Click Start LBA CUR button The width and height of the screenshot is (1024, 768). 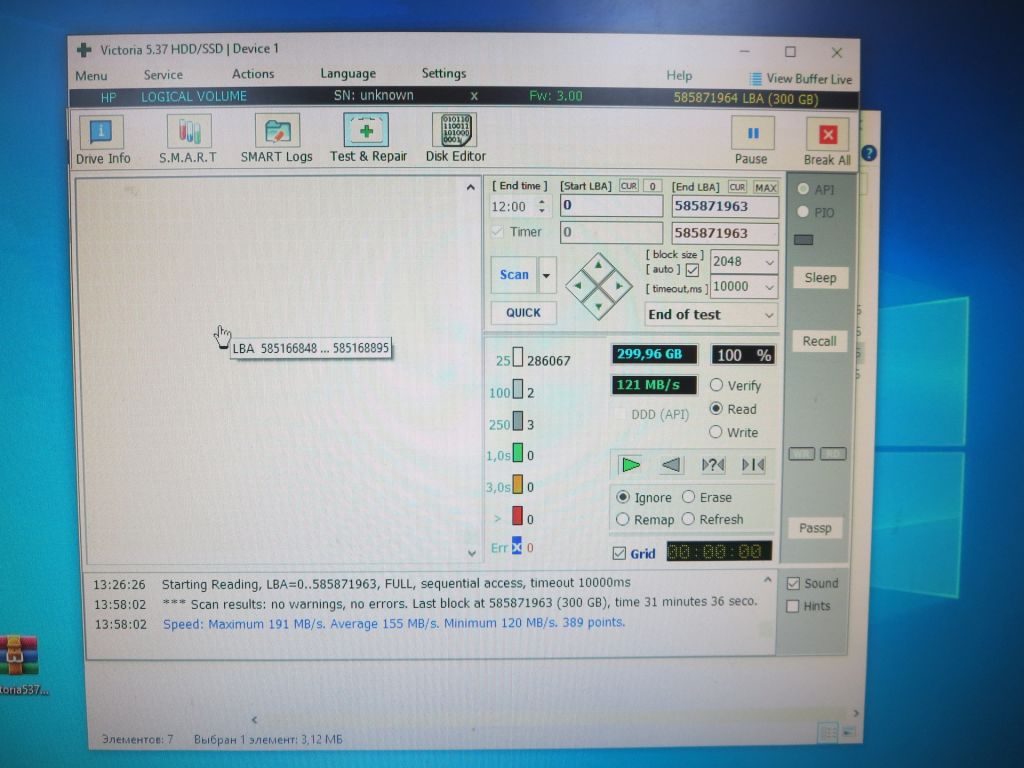pos(629,186)
